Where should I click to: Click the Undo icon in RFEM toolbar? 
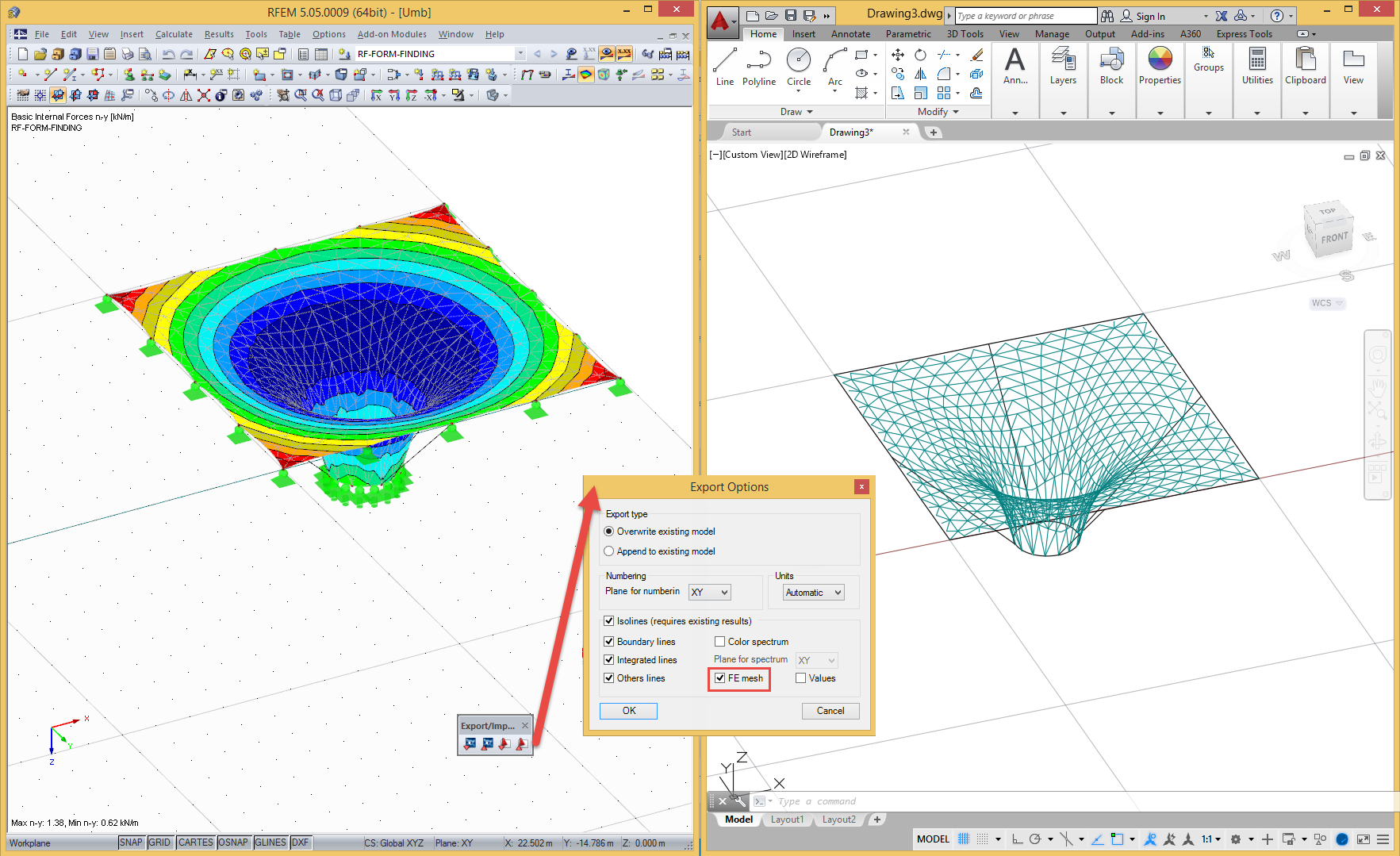point(168,53)
